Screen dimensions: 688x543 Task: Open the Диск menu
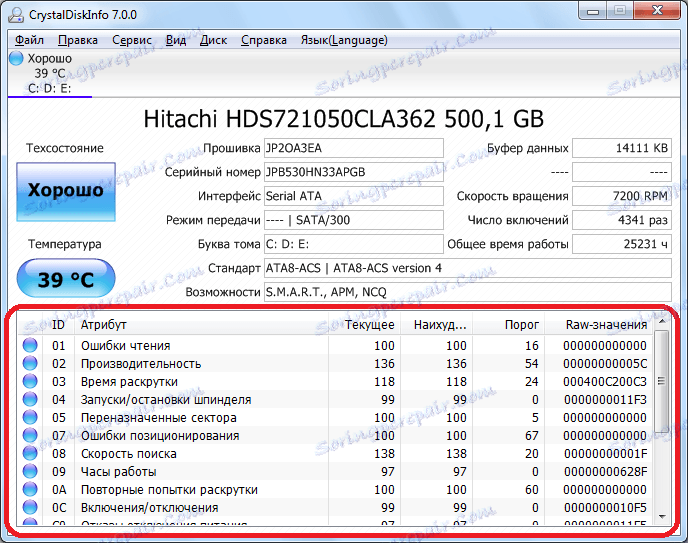(x=213, y=40)
